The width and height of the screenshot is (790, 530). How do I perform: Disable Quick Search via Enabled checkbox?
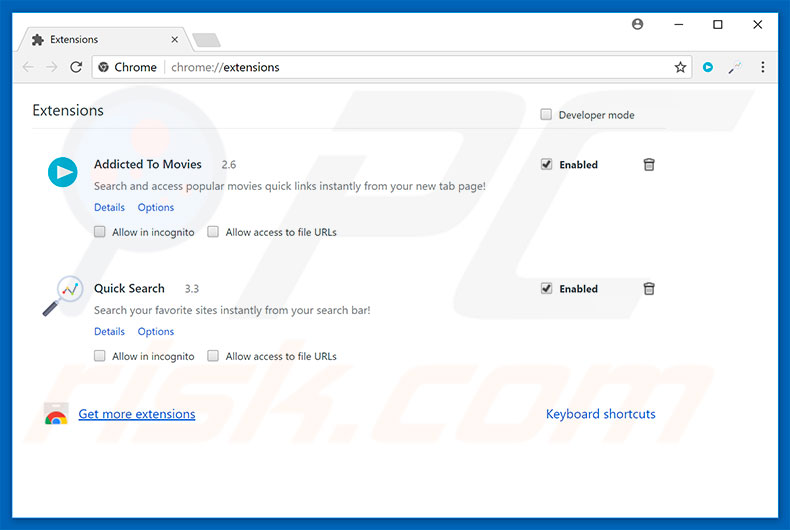pyautogui.click(x=546, y=288)
